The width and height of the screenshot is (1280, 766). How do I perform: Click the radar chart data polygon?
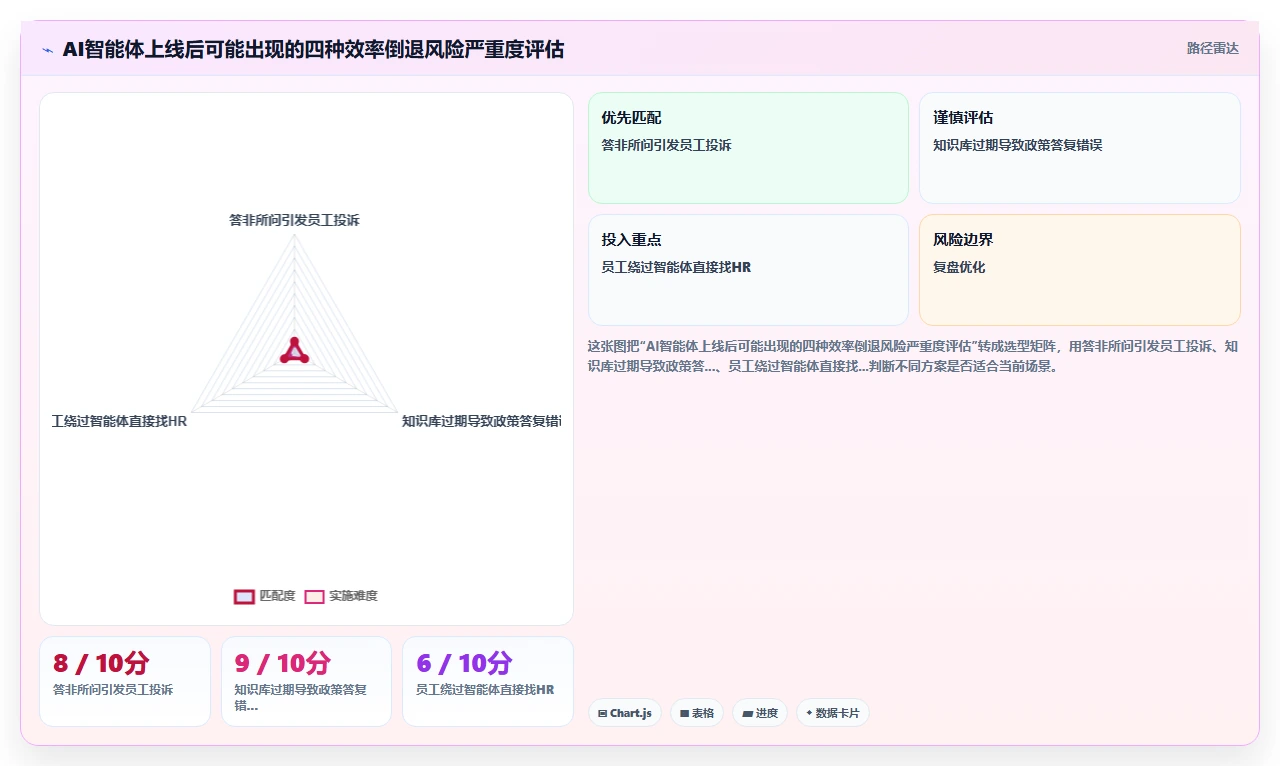(x=294, y=352)
